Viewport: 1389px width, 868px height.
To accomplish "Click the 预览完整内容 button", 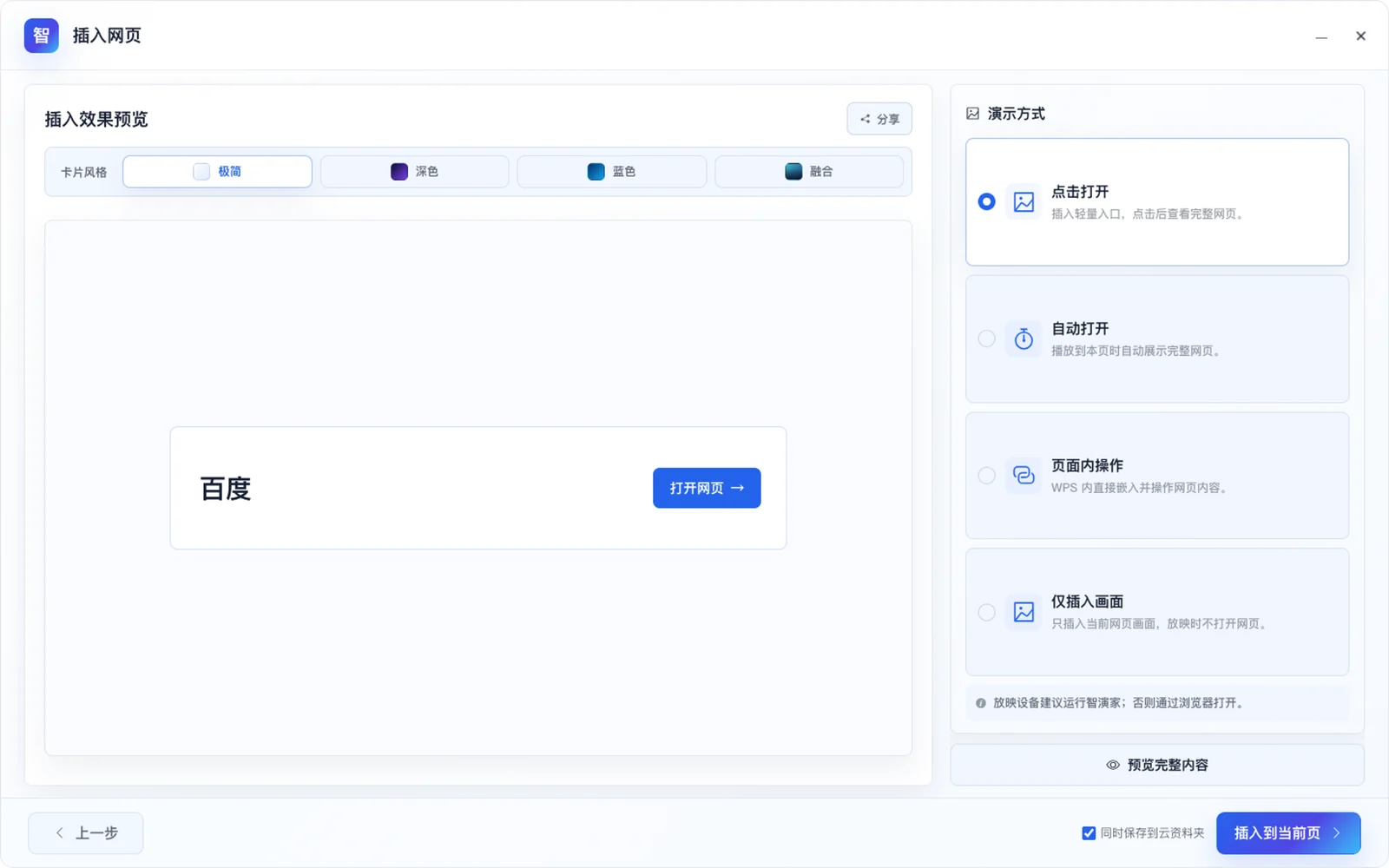I will point(1157,765).
